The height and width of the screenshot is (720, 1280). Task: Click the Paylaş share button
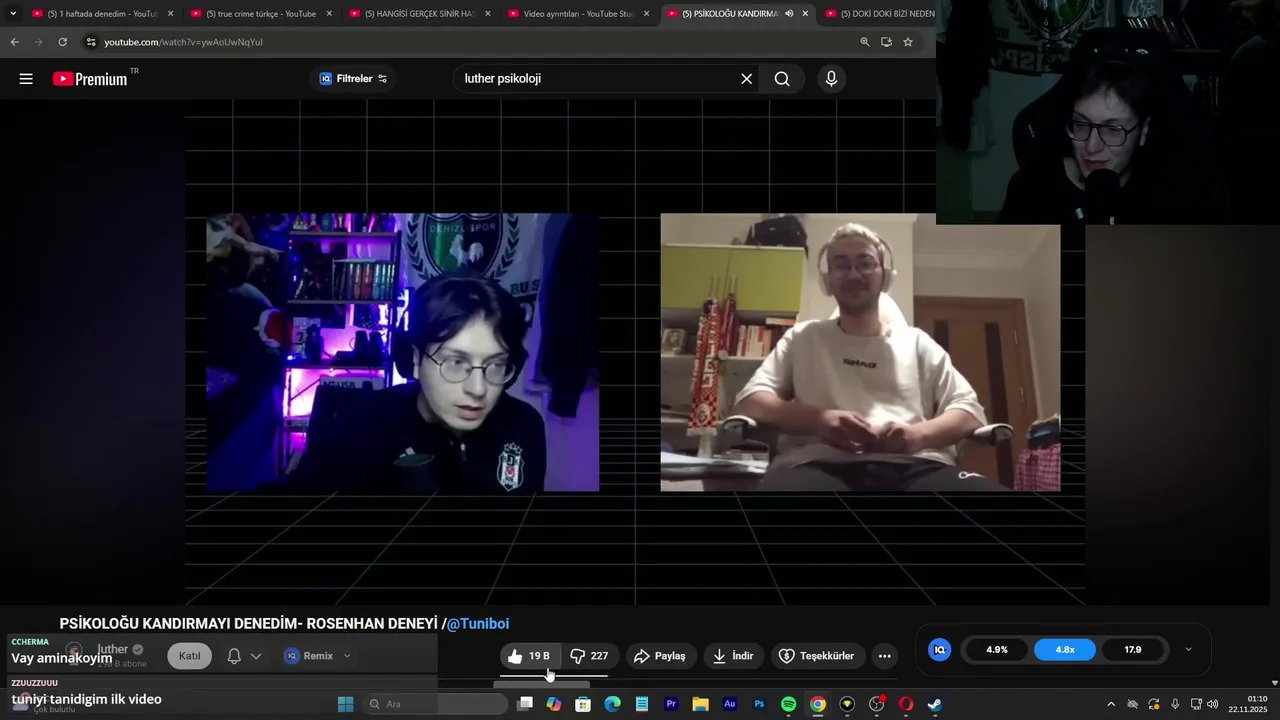(660, 656)
